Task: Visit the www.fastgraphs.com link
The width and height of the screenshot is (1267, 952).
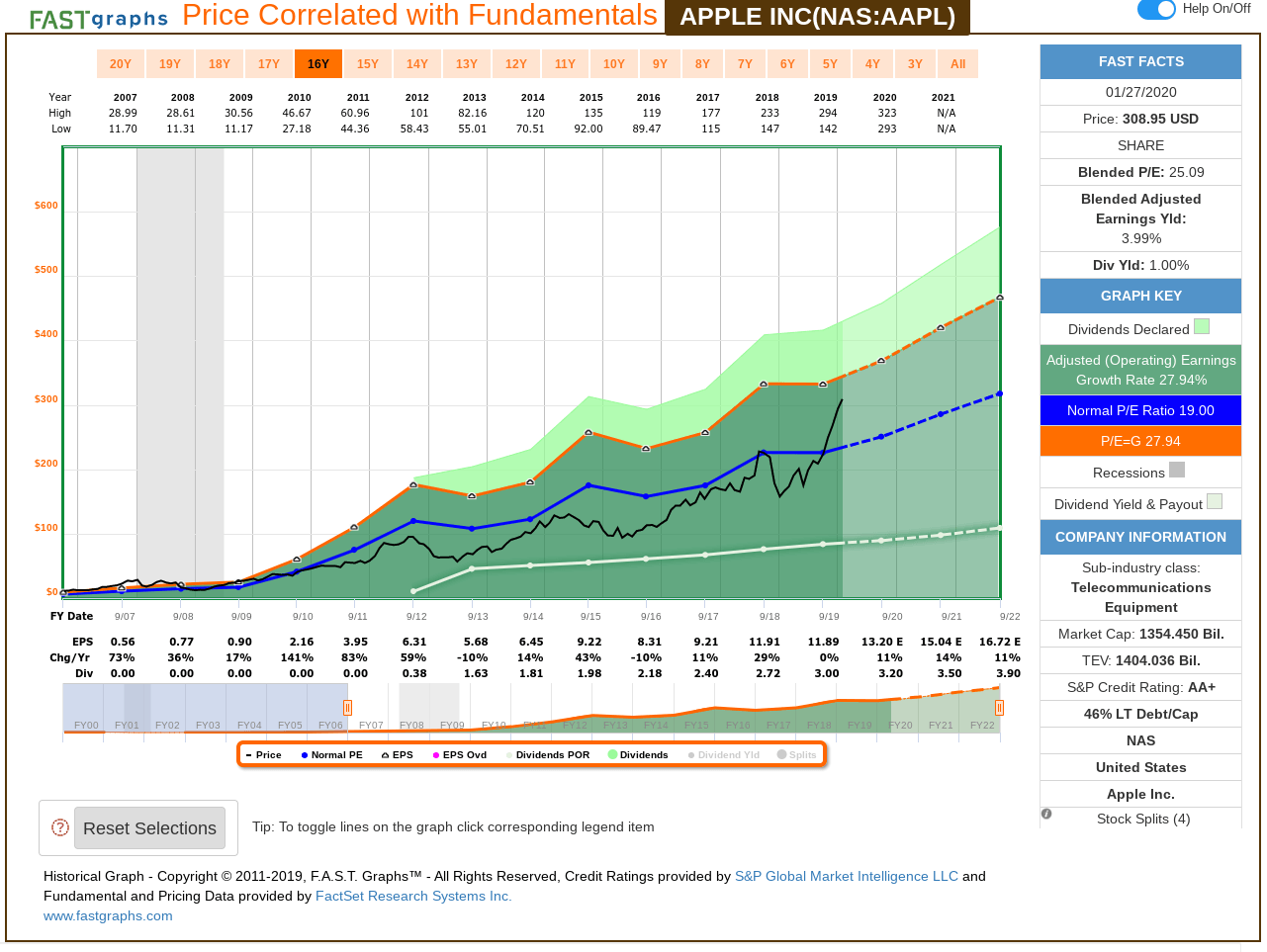Action: point(108,916)
